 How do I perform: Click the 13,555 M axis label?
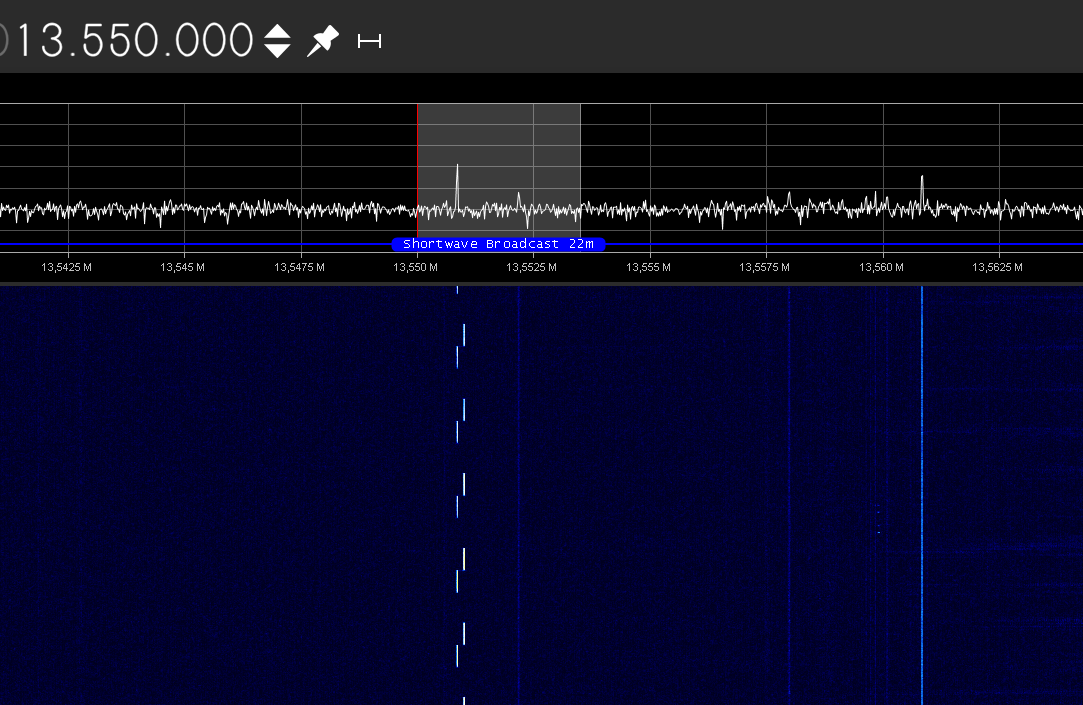[x=648, y=267]
